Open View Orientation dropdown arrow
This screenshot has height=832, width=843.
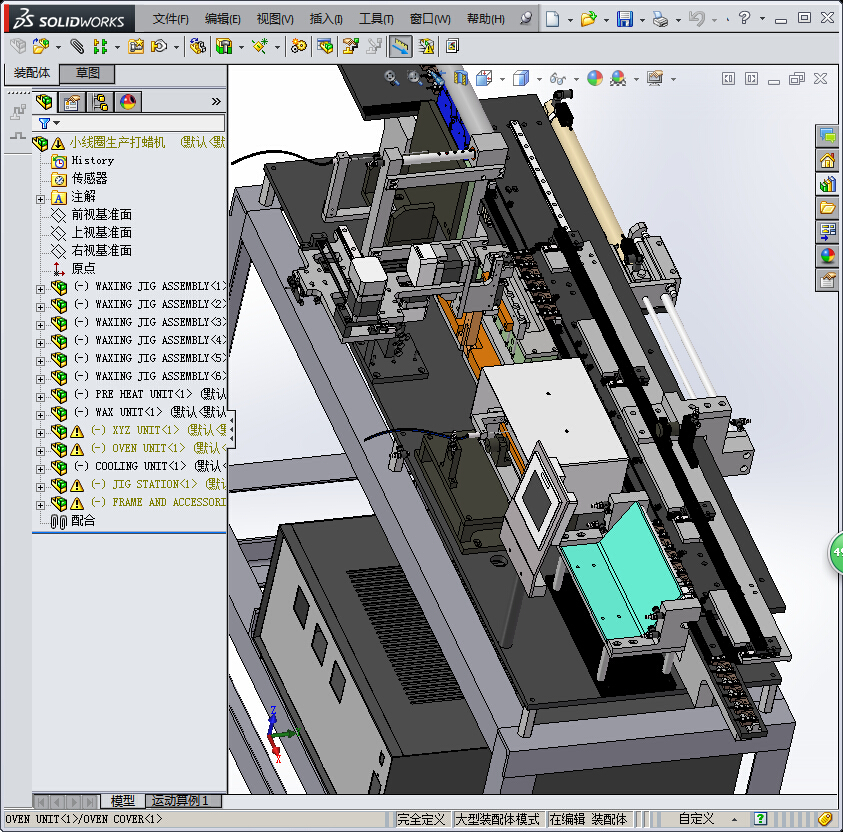click(502, 80)
